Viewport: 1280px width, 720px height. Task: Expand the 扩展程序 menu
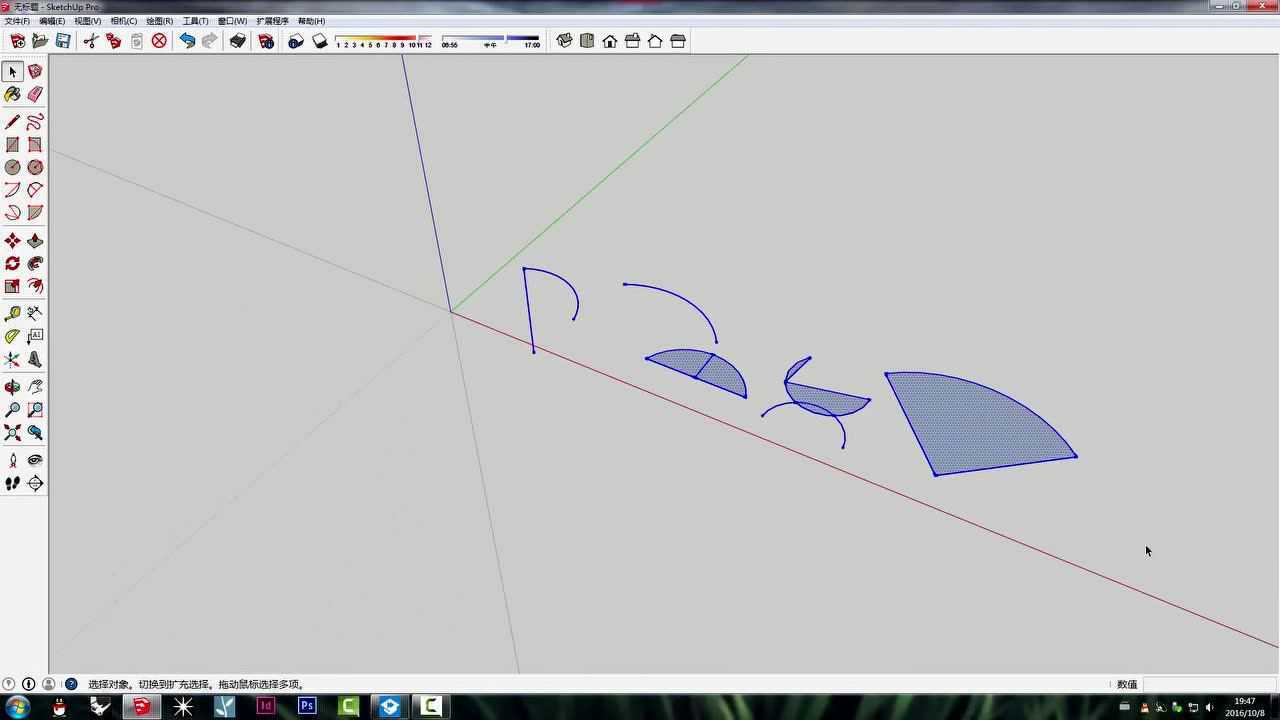(x=272, y=21)
